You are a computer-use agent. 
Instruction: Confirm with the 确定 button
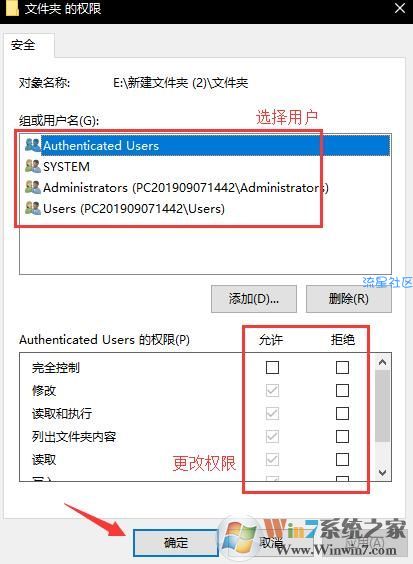coord(176,542)
